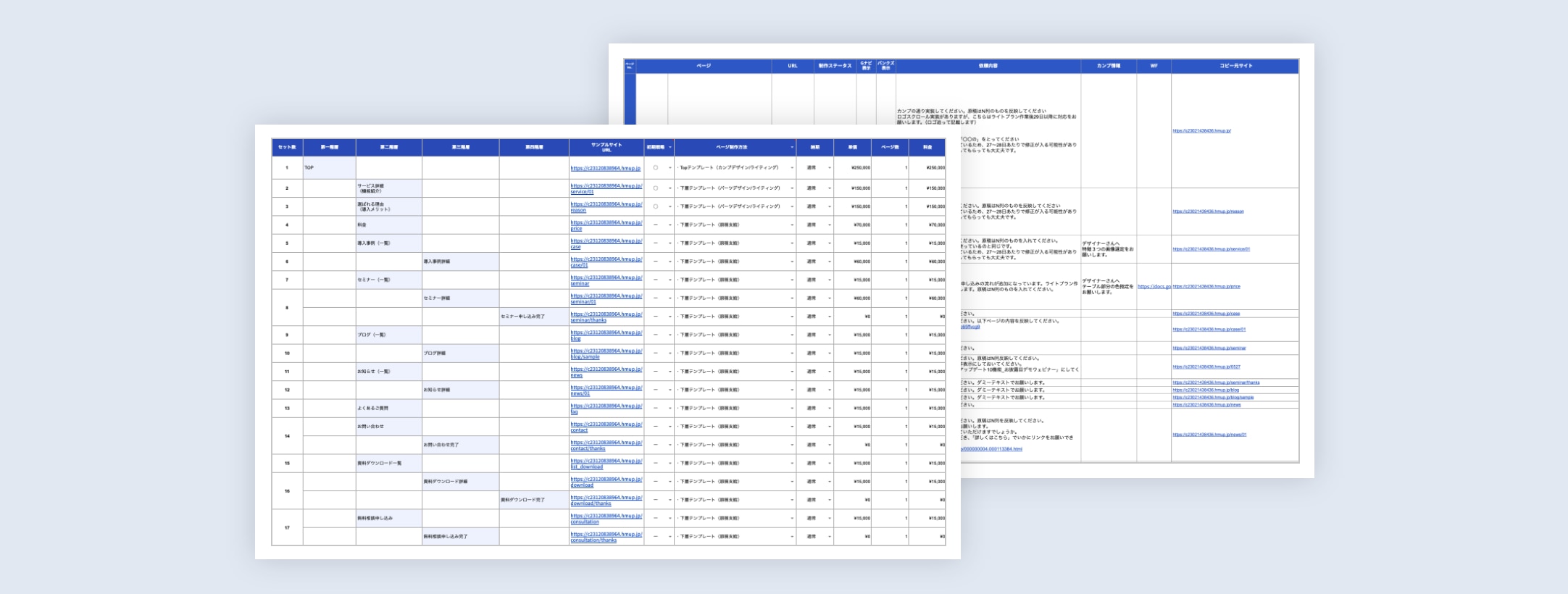The width and height of the screenshot is (1568, 594).
Task: Click the faq sample site link
Action: coord(606,409)
